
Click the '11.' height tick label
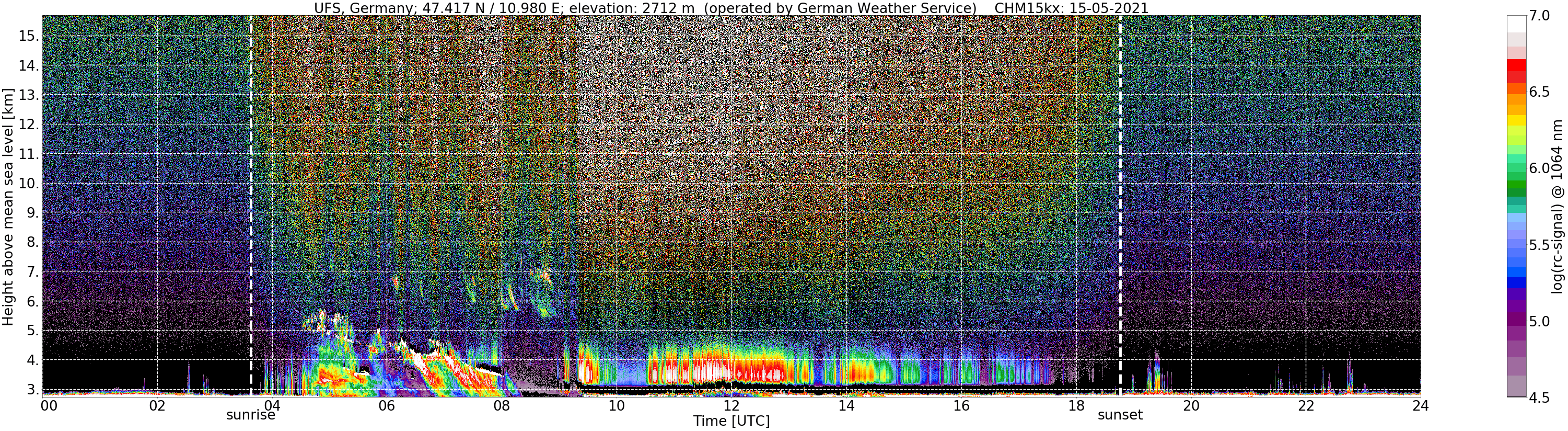point(29,154)
